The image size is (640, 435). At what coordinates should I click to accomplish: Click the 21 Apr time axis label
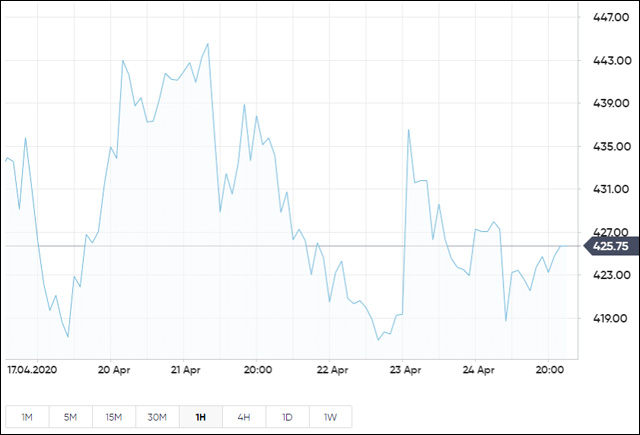point(186,369)
